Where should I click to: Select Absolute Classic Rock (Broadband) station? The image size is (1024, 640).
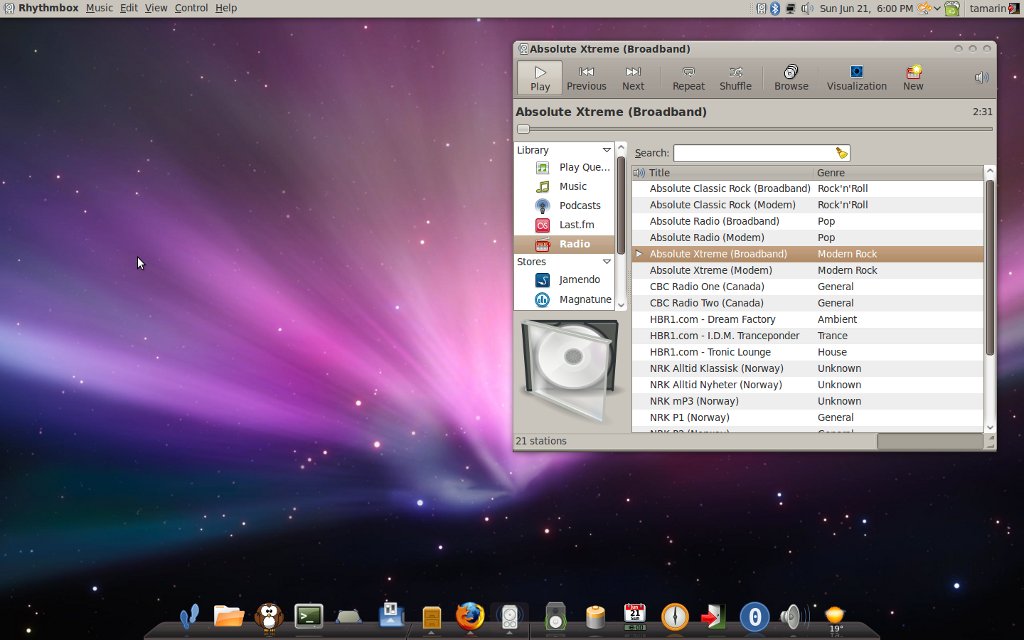point(807,188)
